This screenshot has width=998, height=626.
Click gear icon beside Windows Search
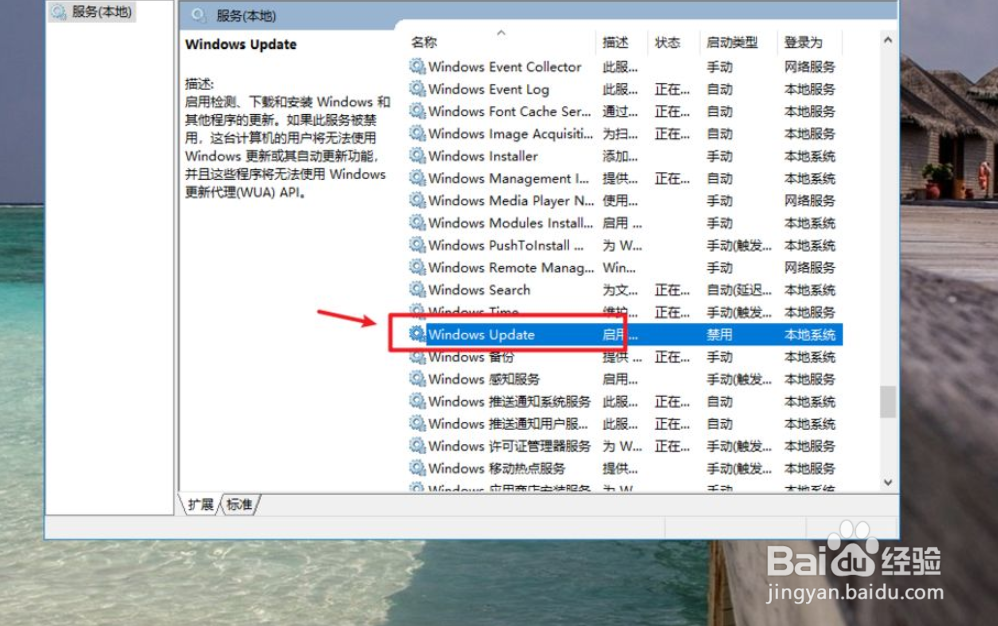(x=417, y=289)
